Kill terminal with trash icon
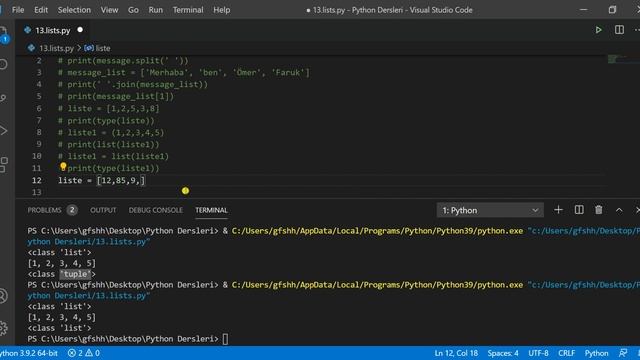Viewport: 640px width, 360px height. coord(598,210)
